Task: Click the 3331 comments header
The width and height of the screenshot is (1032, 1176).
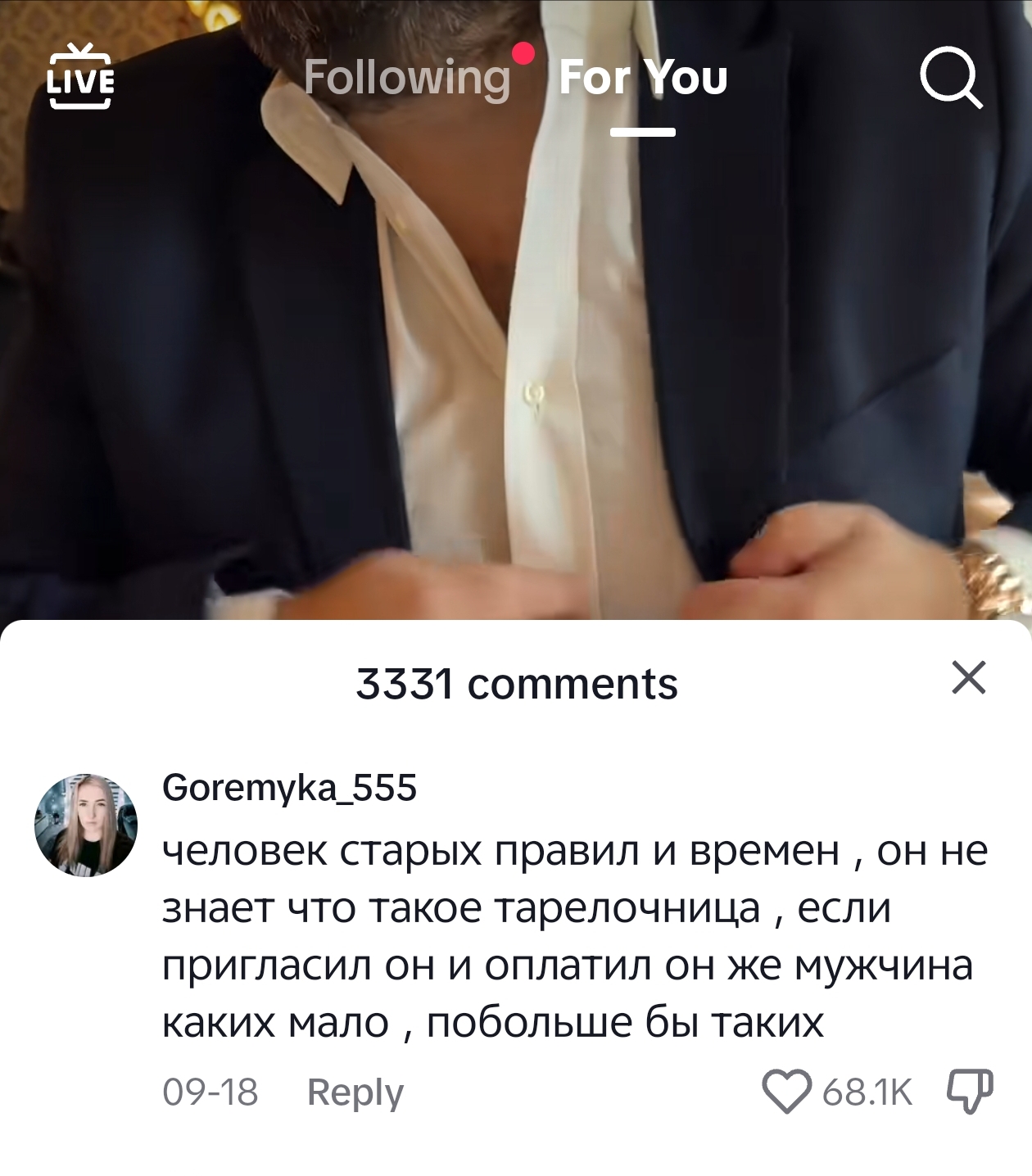Action: [x=517, y=684]
